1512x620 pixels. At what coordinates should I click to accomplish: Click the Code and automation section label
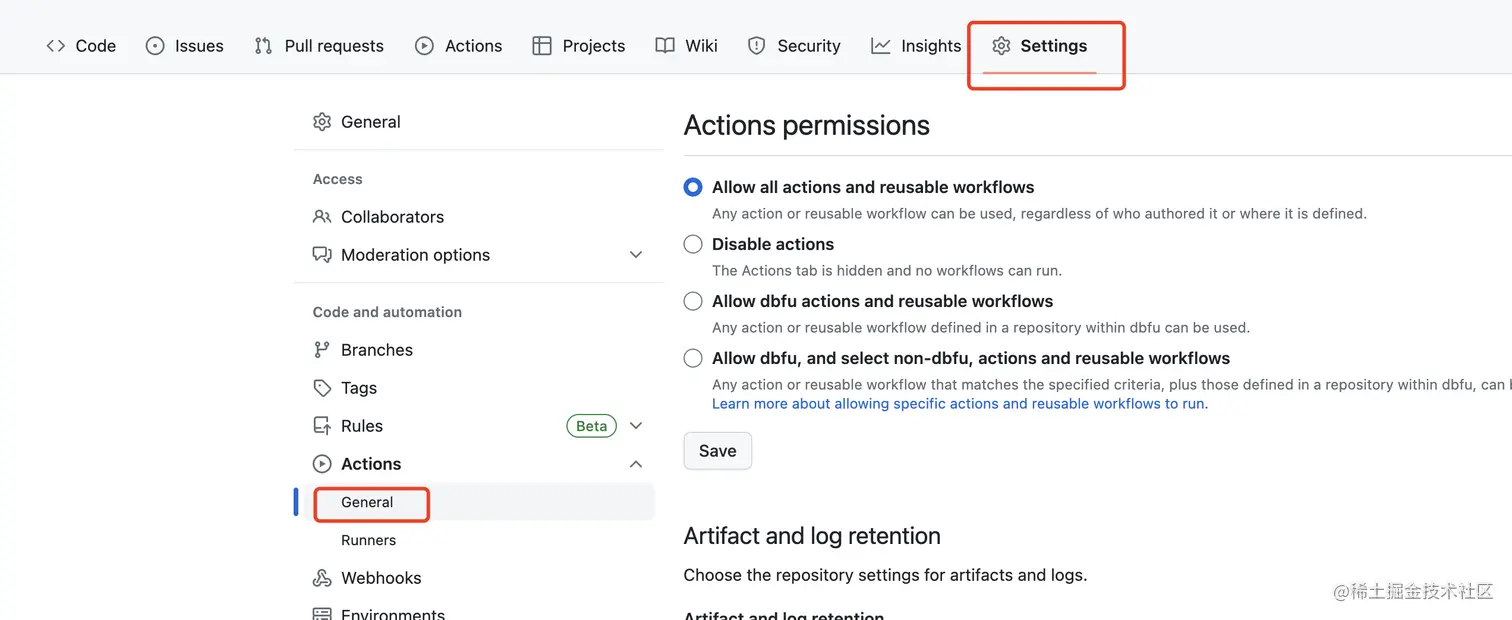[x=387, y=312]
